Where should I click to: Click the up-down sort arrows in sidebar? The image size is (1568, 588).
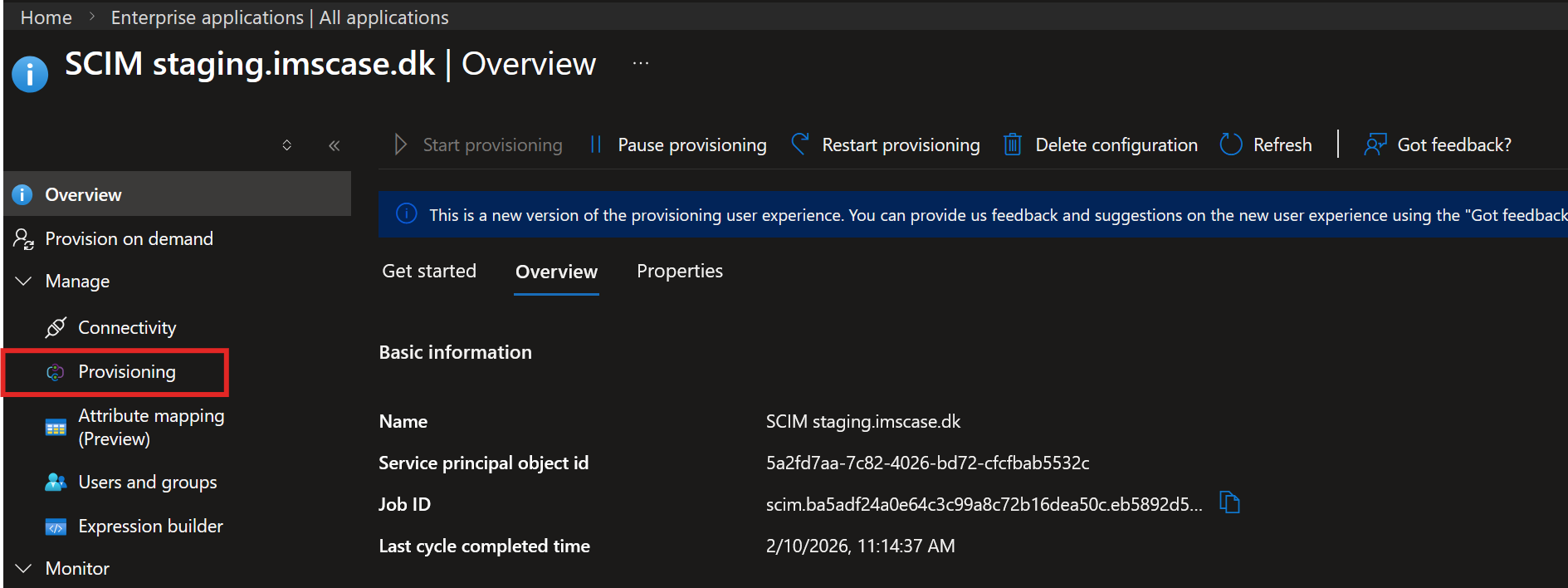(287, 145)
